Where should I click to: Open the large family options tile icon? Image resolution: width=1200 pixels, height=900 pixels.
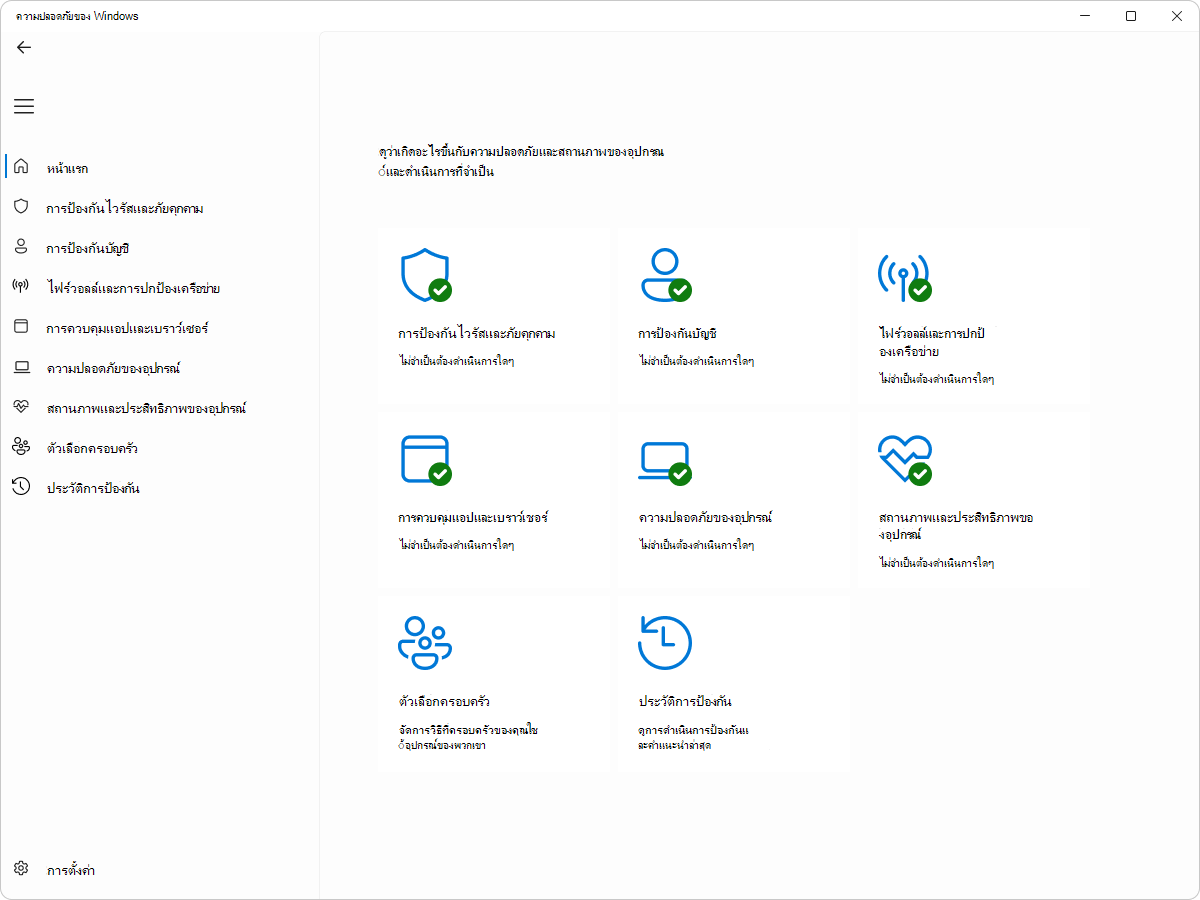(x=425, y=643)
